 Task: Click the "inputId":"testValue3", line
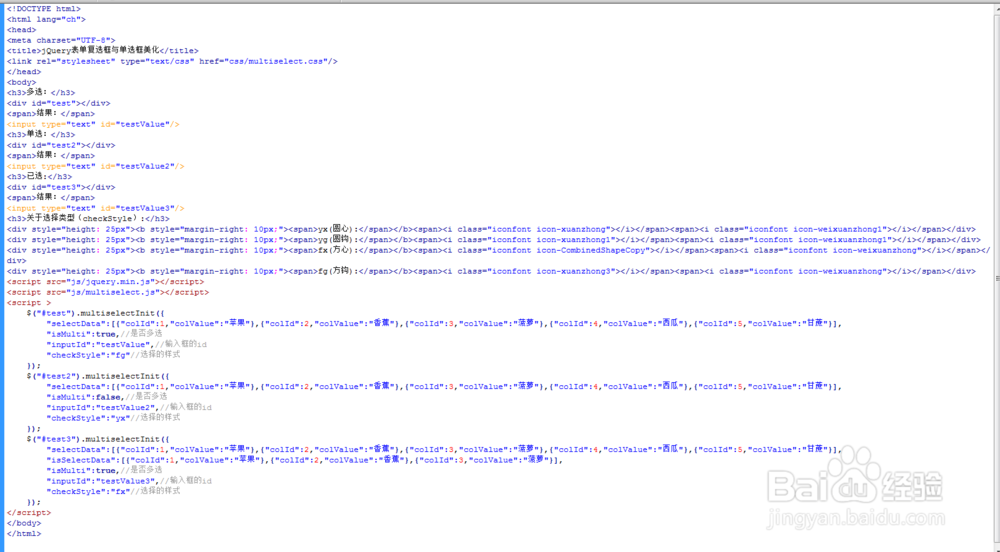pos(129,481)
